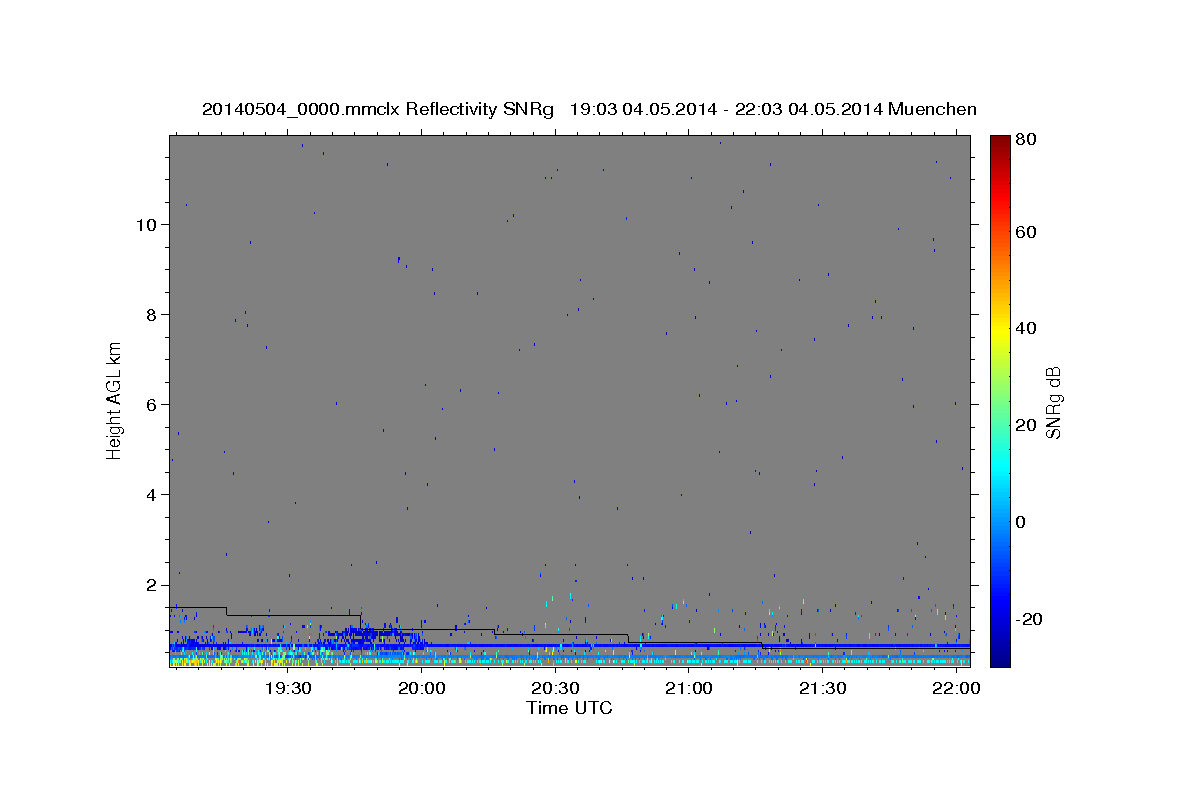Screen dimensions: 1200x800
Task: Click the 'SNRg dB' colorbar label
Action: (1053, 402)
